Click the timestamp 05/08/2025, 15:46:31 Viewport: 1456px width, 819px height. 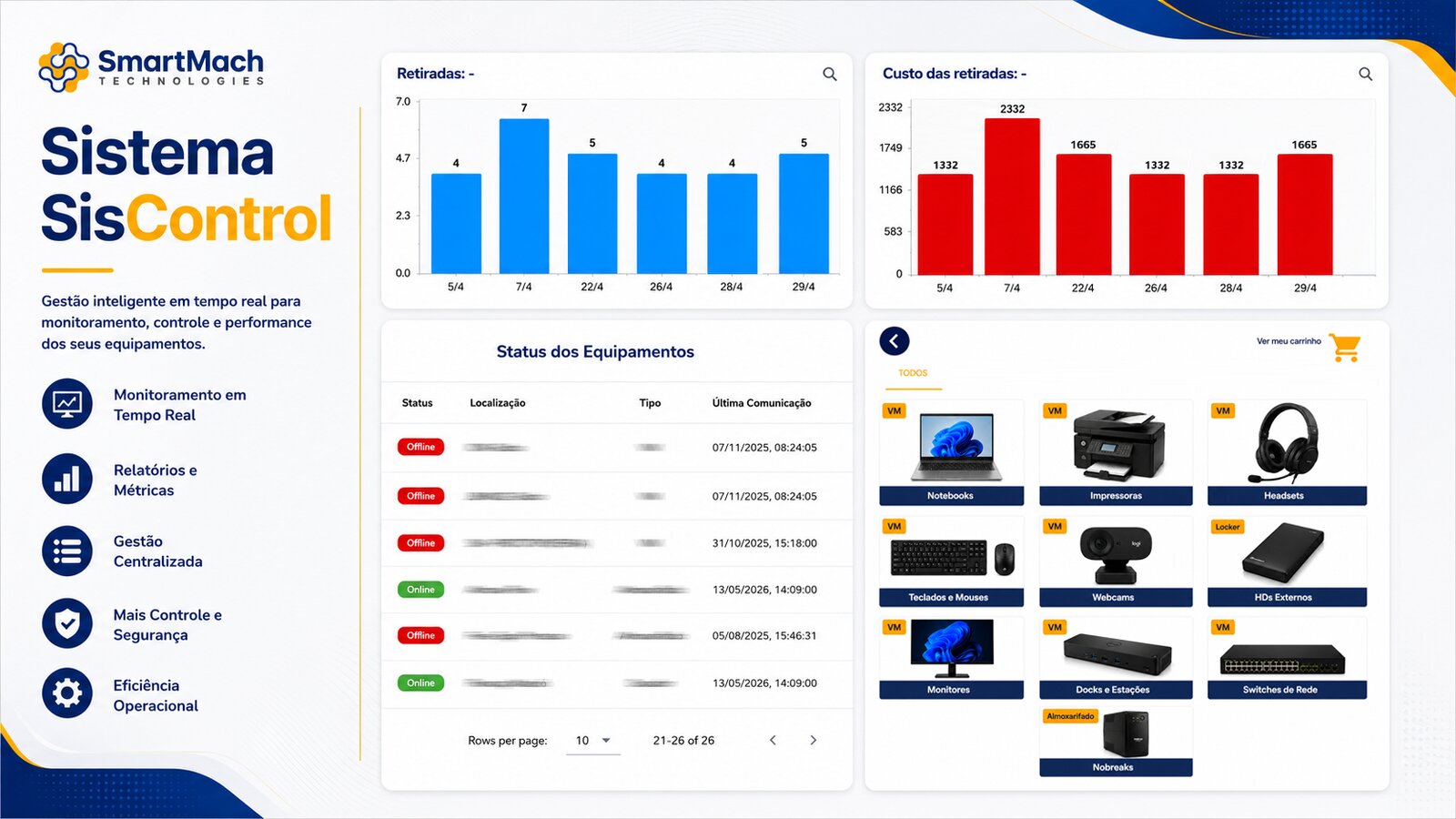tap(764, 636)
